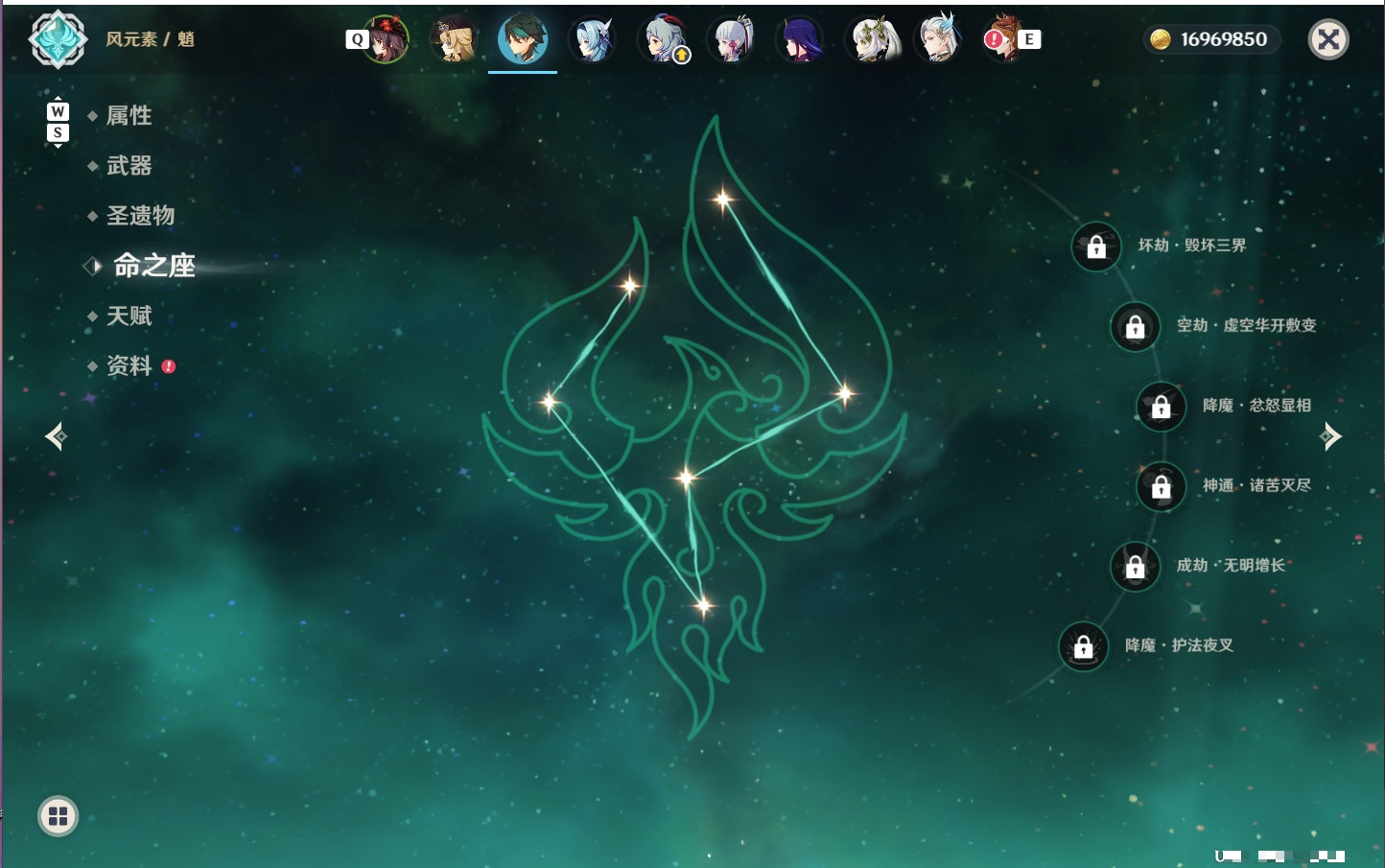Select Neuvillette's portrait with blue horn ornaments
This screenshot has height=868, width=1385.
(939, 39)
